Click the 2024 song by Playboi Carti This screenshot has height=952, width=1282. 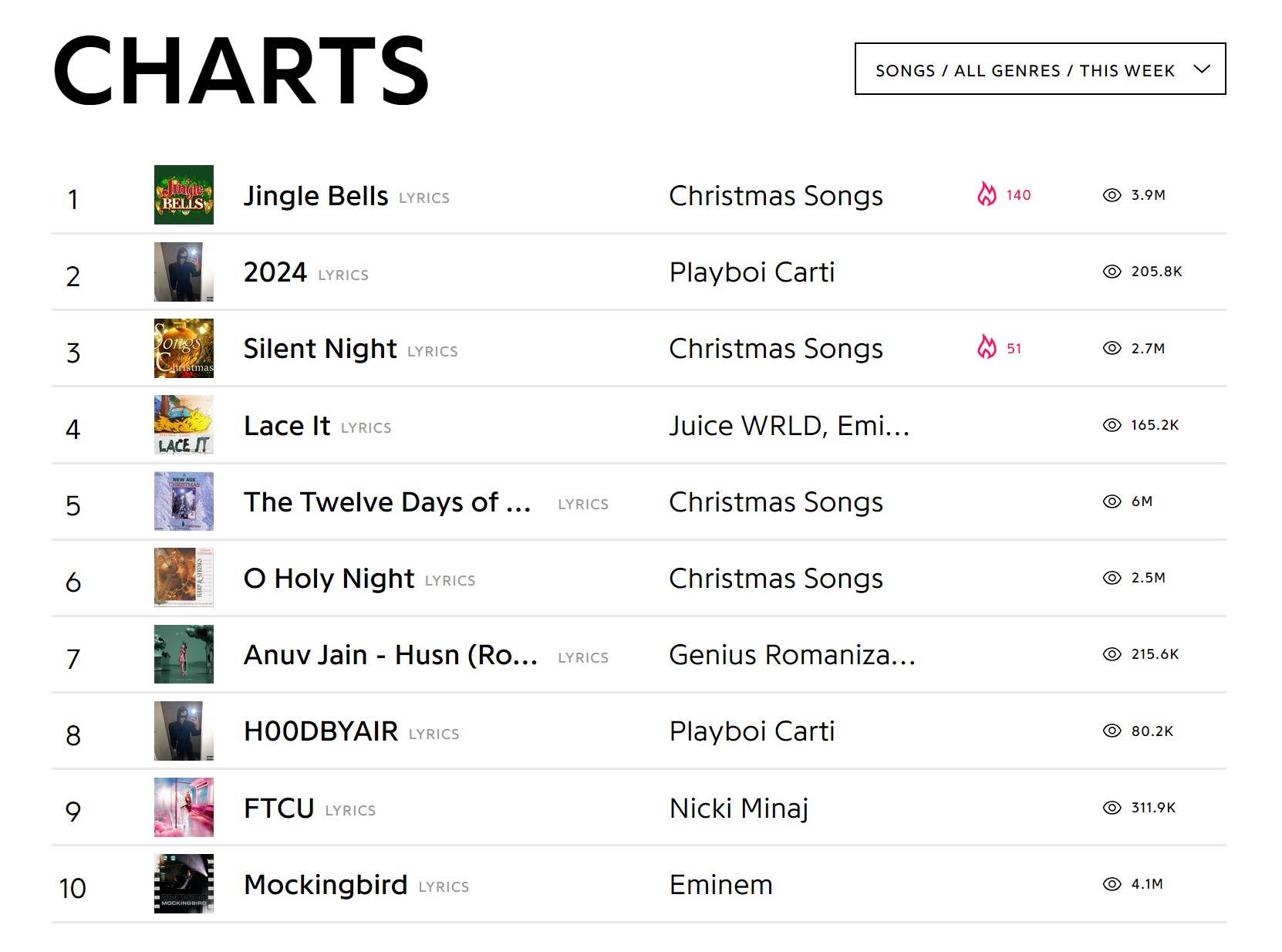275,272
